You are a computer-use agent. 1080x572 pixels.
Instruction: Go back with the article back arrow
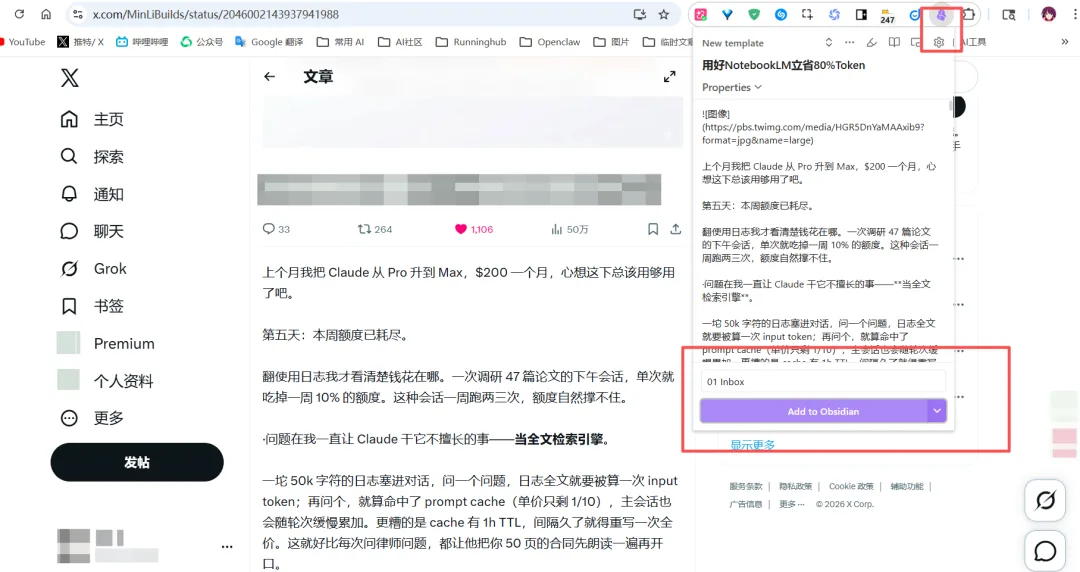pos(269,76)
